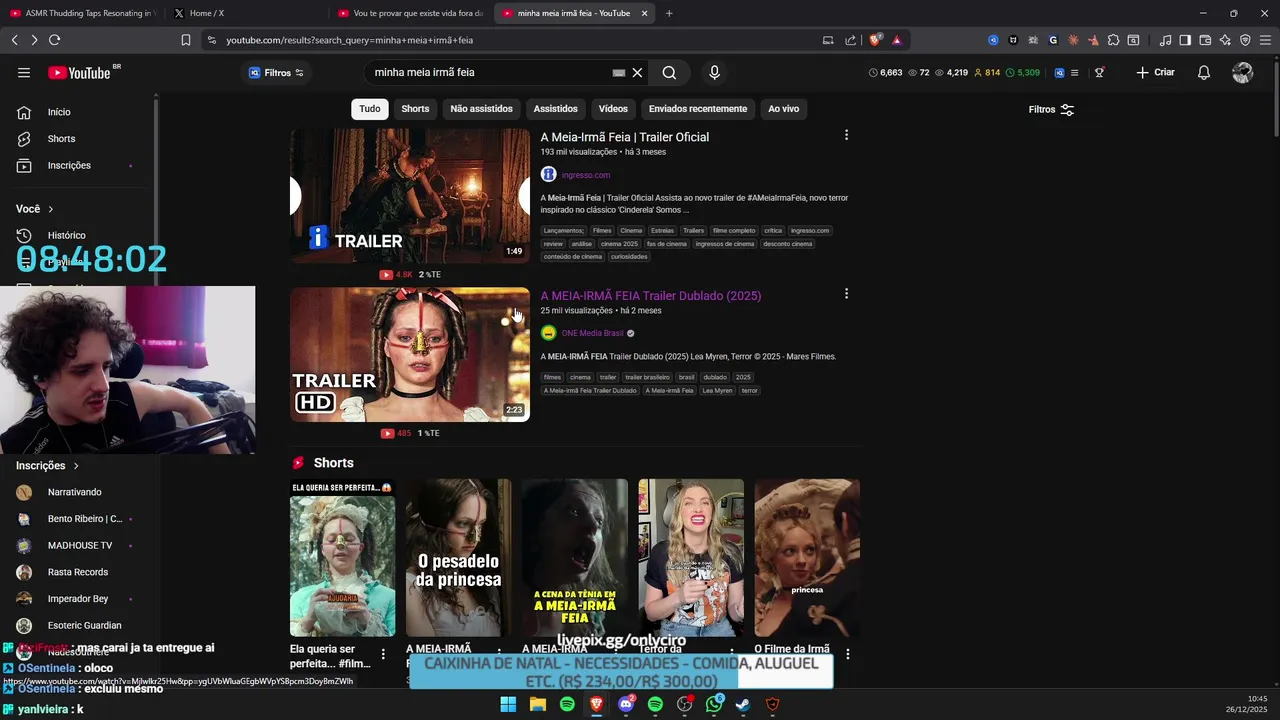Play the first trailer thumbnail (1:49)
Viewport: 1280px width, 720px height.
pos(410,196)
